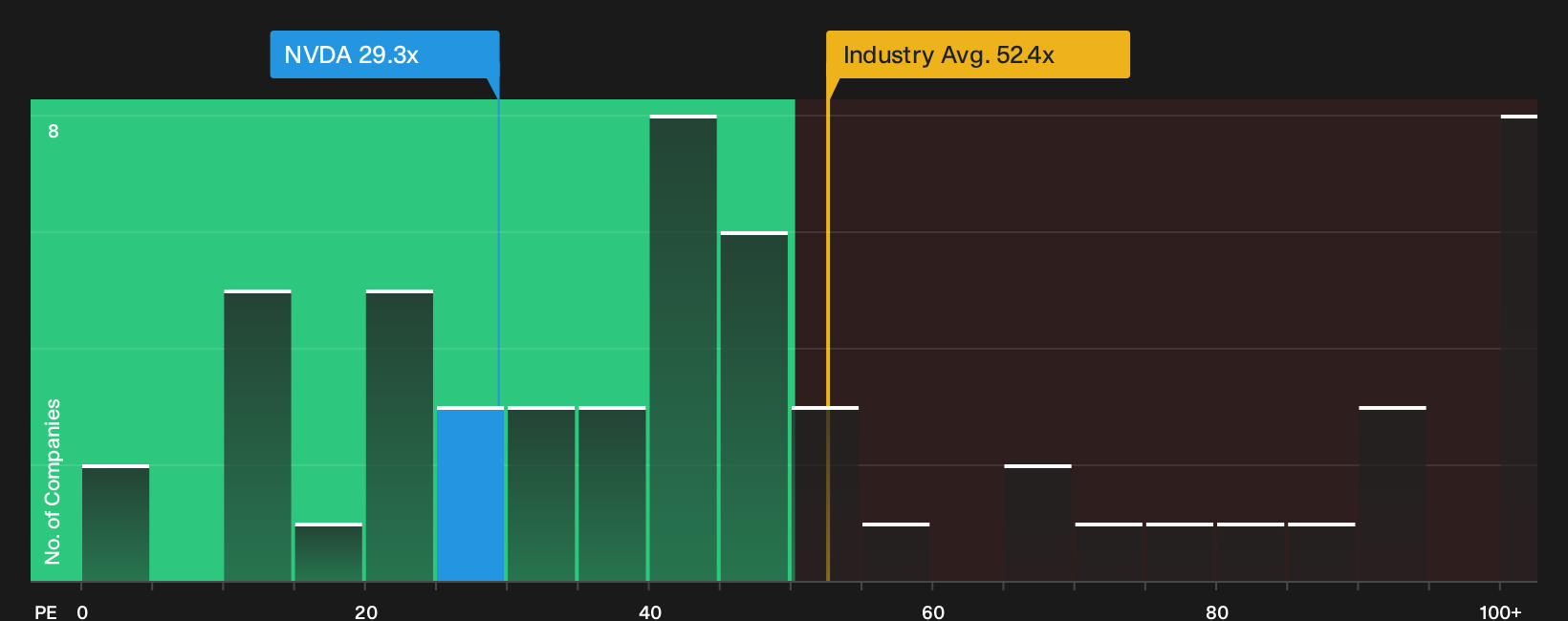This screenshot has height=621, width=1568.
Task: Click the "0" x-axis tick label
Action: click(x=82, y=611)
